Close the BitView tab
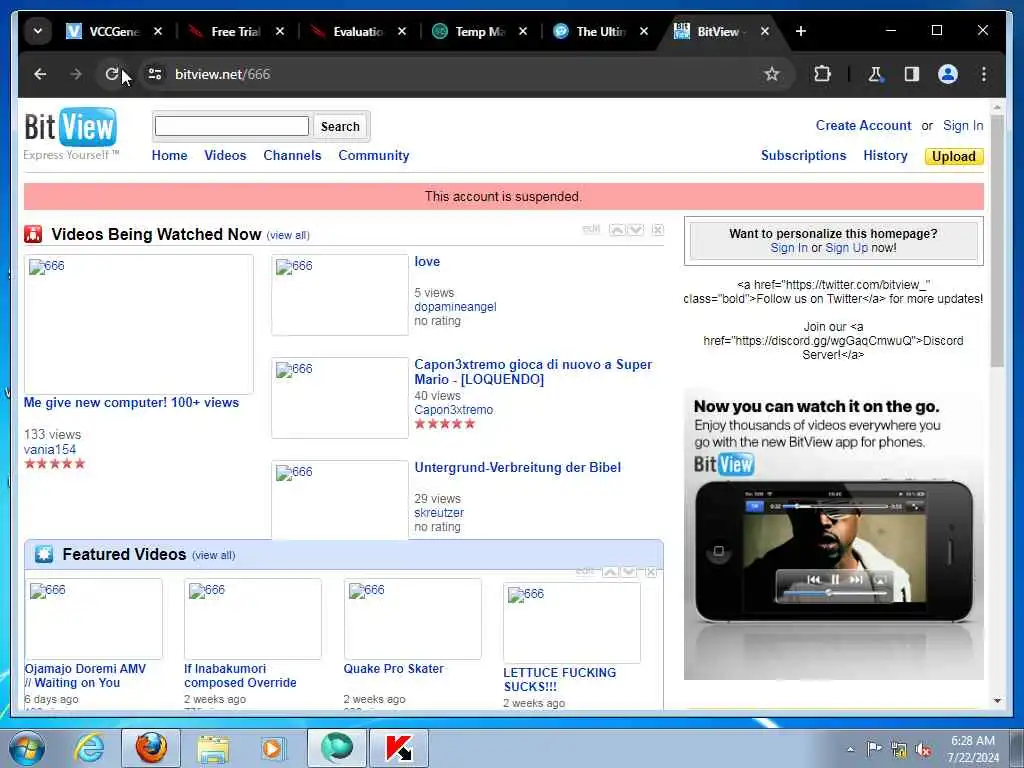Image resolution: width=1024 pixels, height=768 pixels. pyautogui.click(x=765, y=31)
